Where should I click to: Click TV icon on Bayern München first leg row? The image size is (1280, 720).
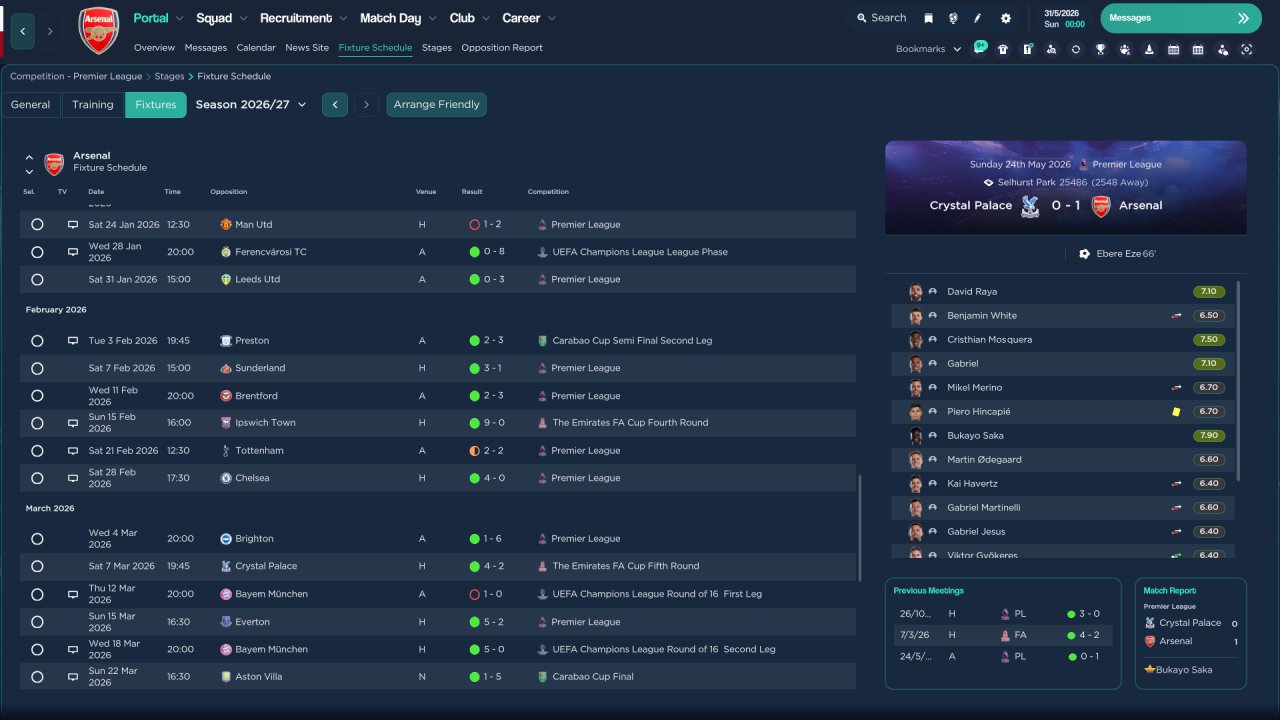click(72, 594)
